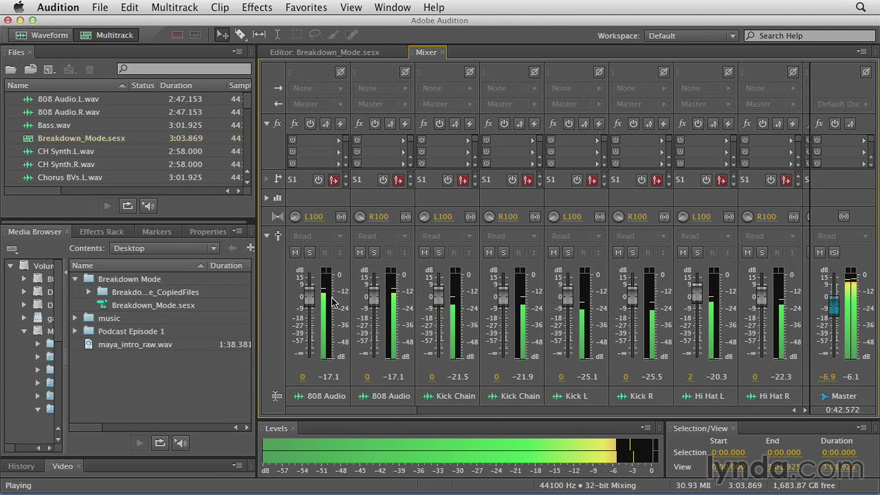880x495 pixels.
Task: Click Hi Hat L effects rack power icon
Action: tap(698, 123)
